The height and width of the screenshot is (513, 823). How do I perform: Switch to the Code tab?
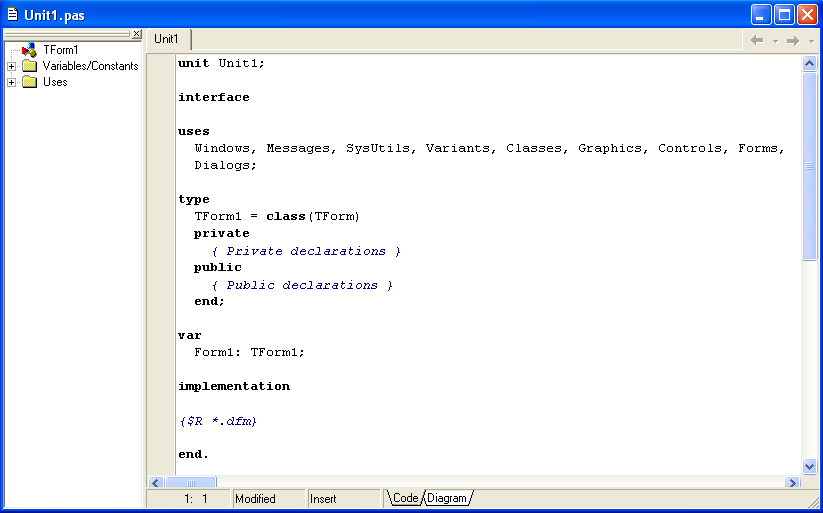point(405,498)
